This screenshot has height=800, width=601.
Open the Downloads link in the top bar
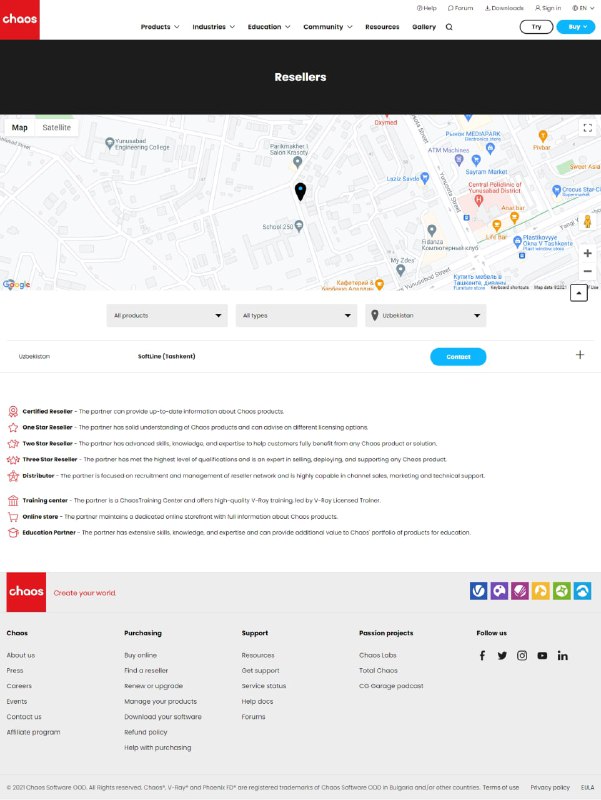pos(504,8)
